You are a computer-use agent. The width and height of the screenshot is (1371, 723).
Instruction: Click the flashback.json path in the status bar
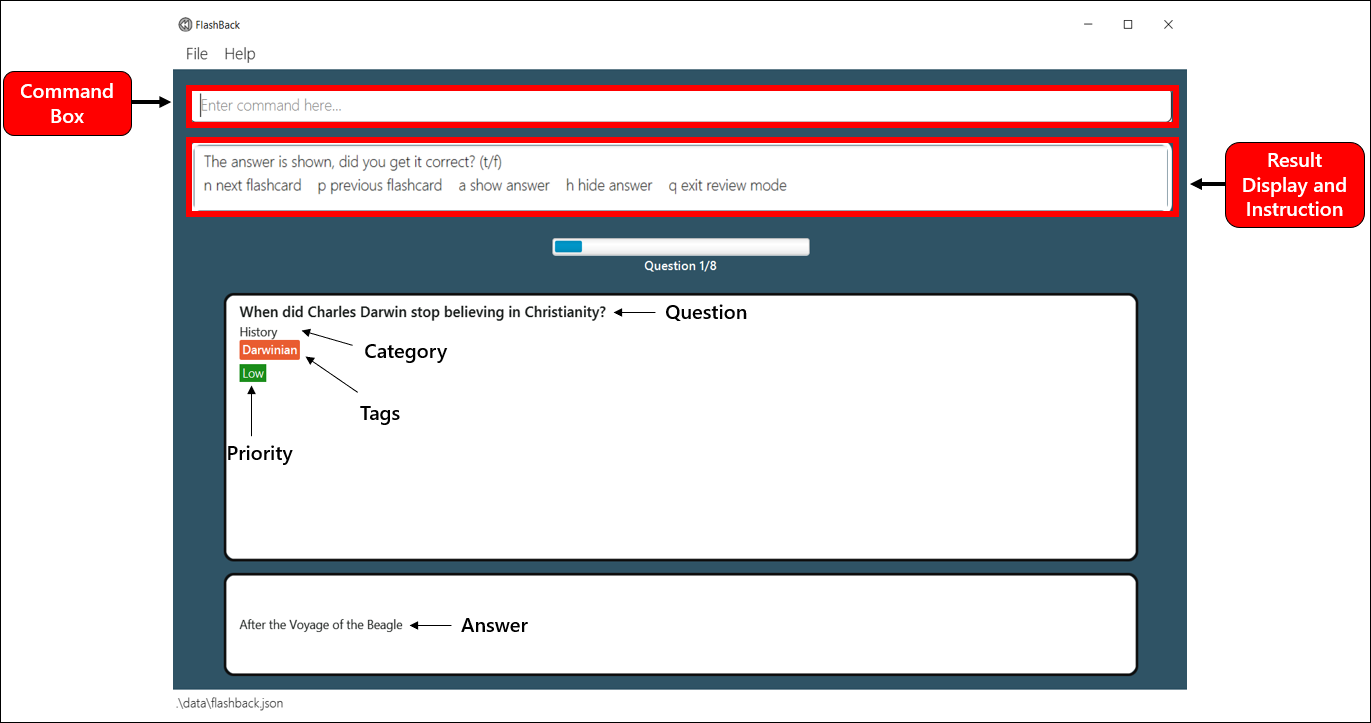(x=227, y=703)
